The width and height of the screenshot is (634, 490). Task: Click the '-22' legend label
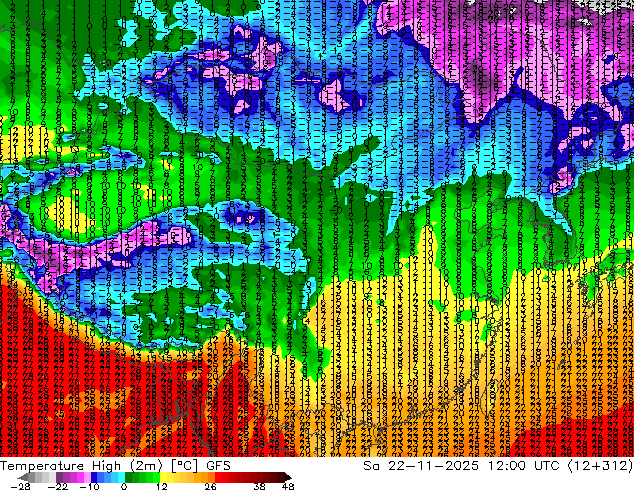click(x=57, y=486)
